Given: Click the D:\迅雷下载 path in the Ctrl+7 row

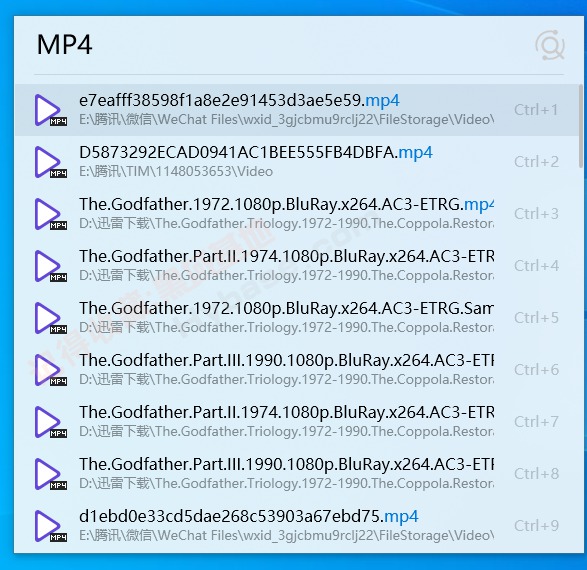Looking at the screenshot, I should point(286,432).
